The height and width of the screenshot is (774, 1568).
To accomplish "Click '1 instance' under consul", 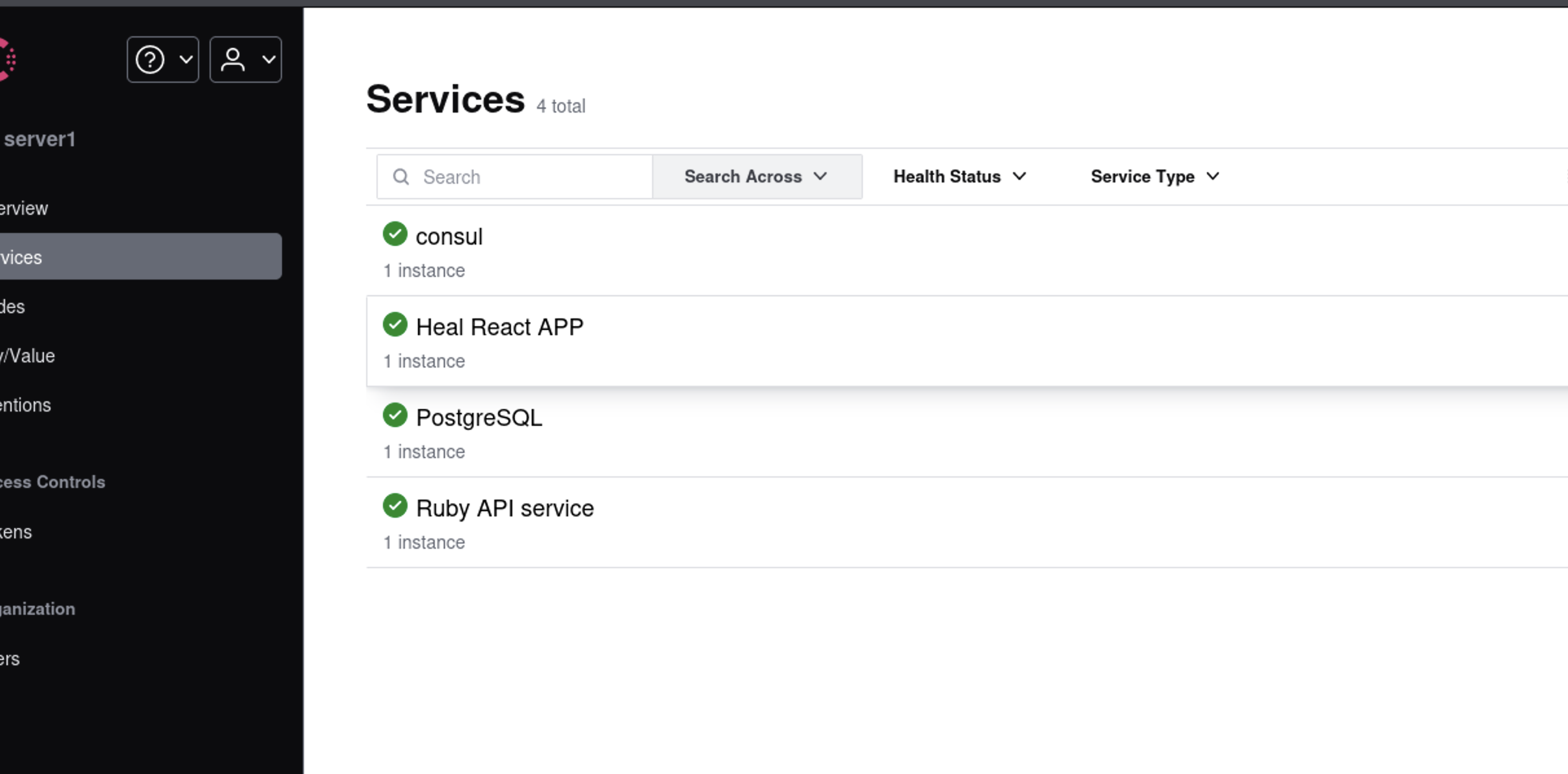I will click(x=424, y=271).
